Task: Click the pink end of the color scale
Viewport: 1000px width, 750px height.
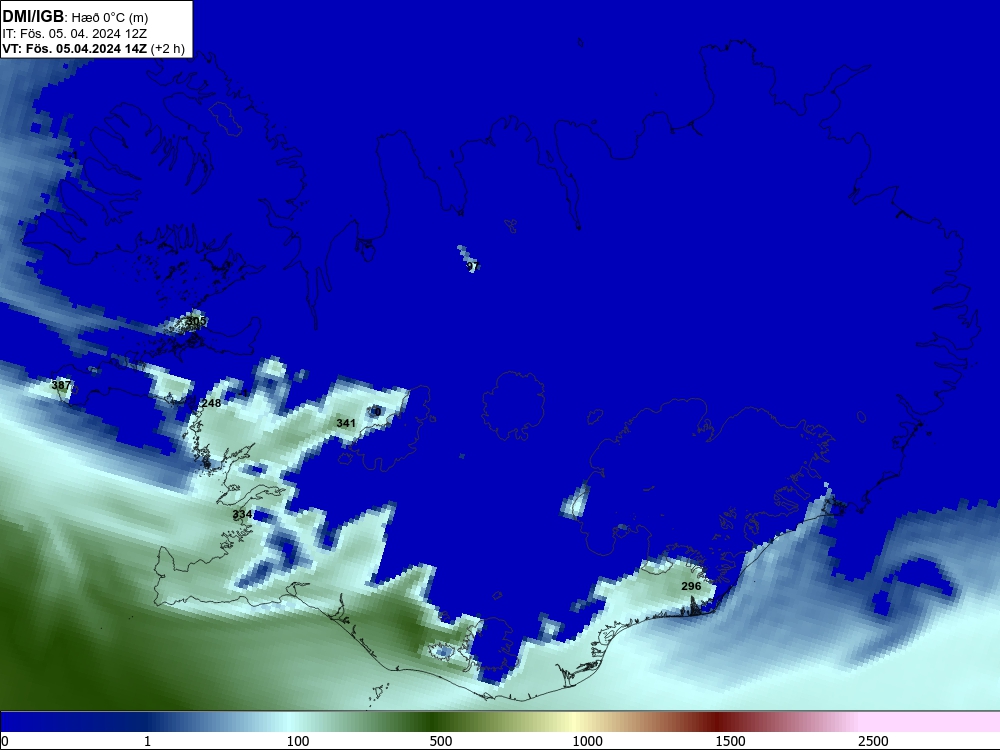Action: [x=931, y=722]
